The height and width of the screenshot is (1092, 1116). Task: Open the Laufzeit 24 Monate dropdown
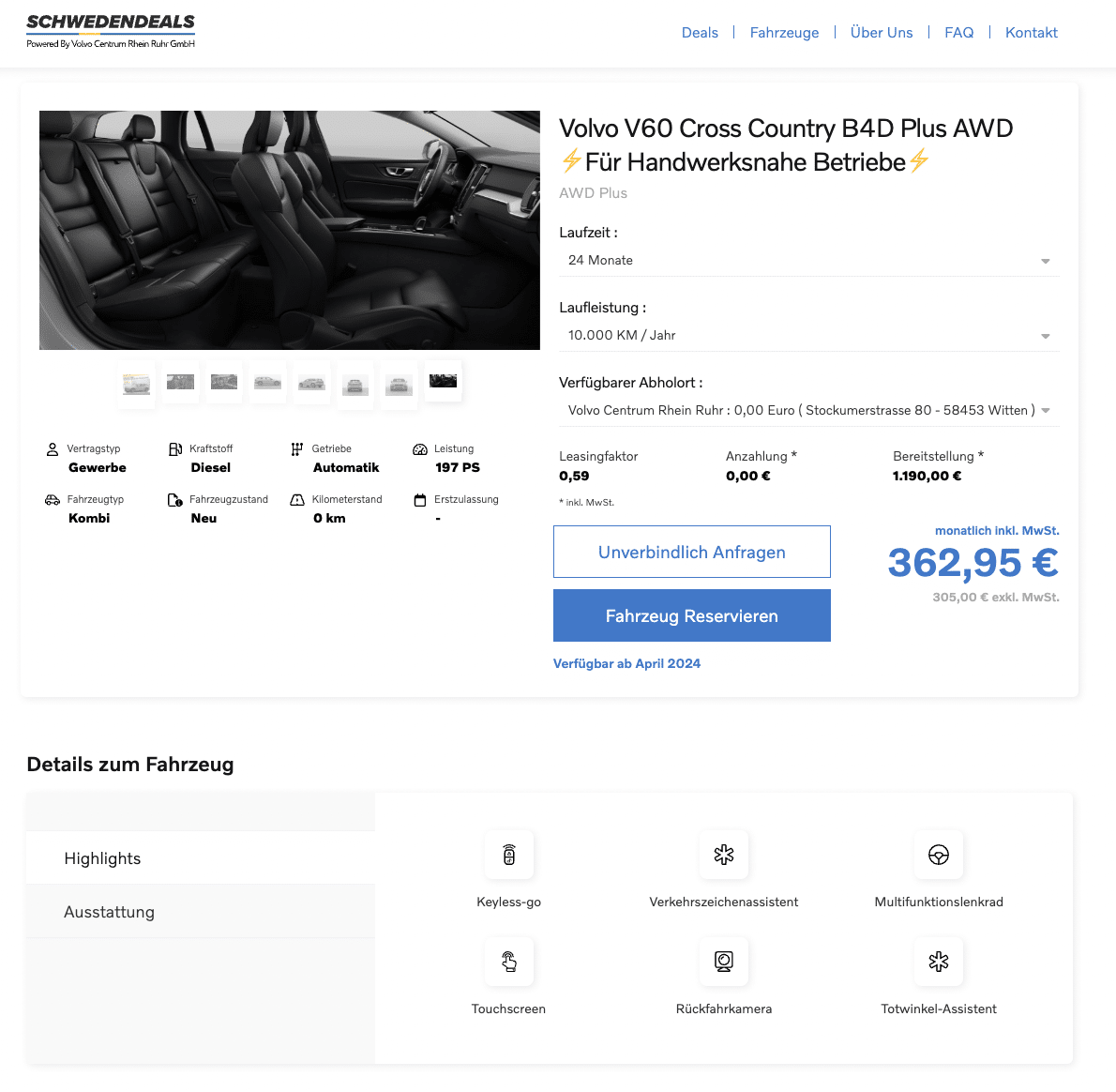coord(809,261)
